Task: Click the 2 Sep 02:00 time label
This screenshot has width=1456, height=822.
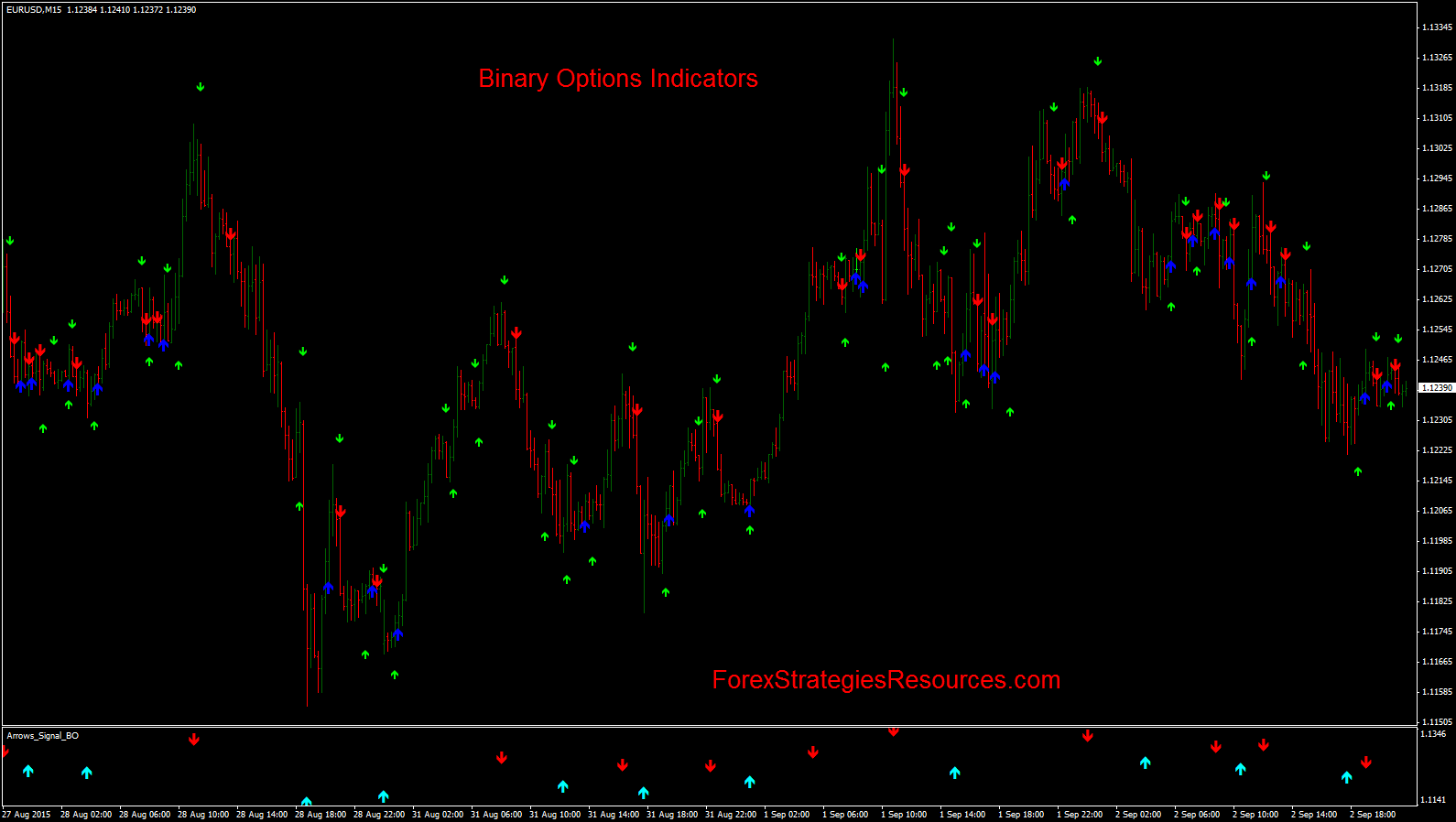Action: 1138,815
